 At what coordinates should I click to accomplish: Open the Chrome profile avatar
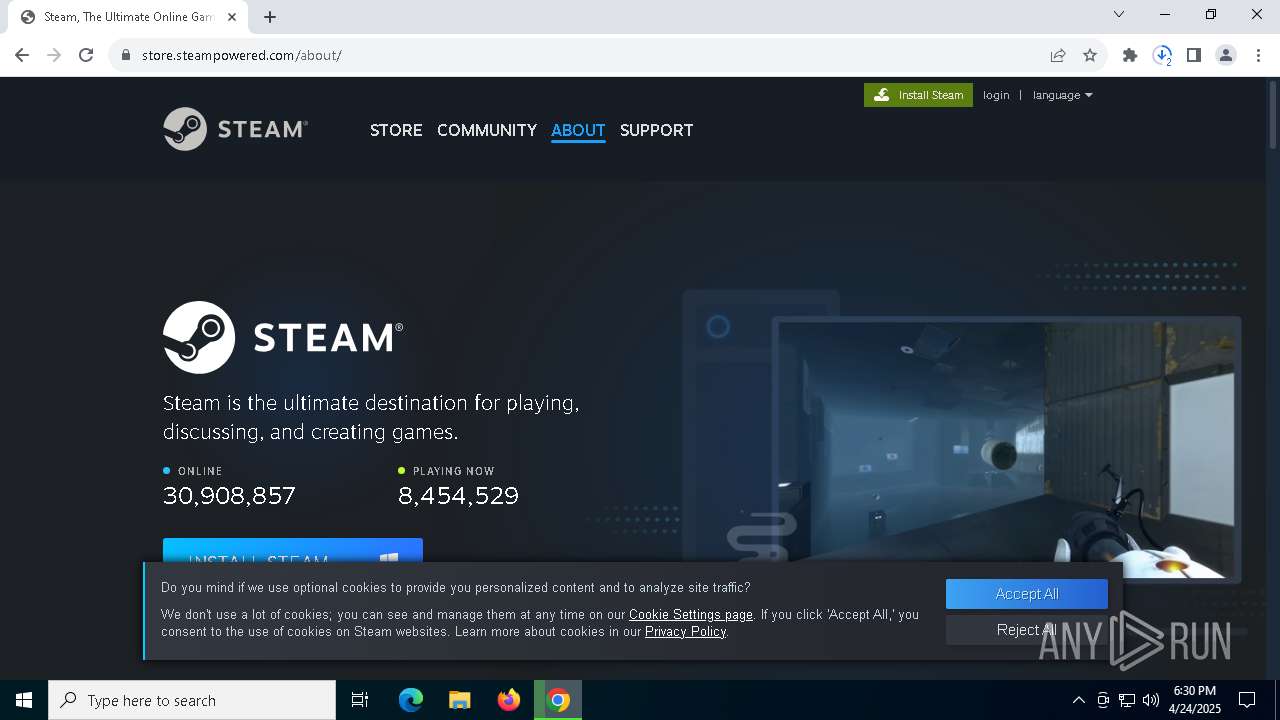(1226, 55)
